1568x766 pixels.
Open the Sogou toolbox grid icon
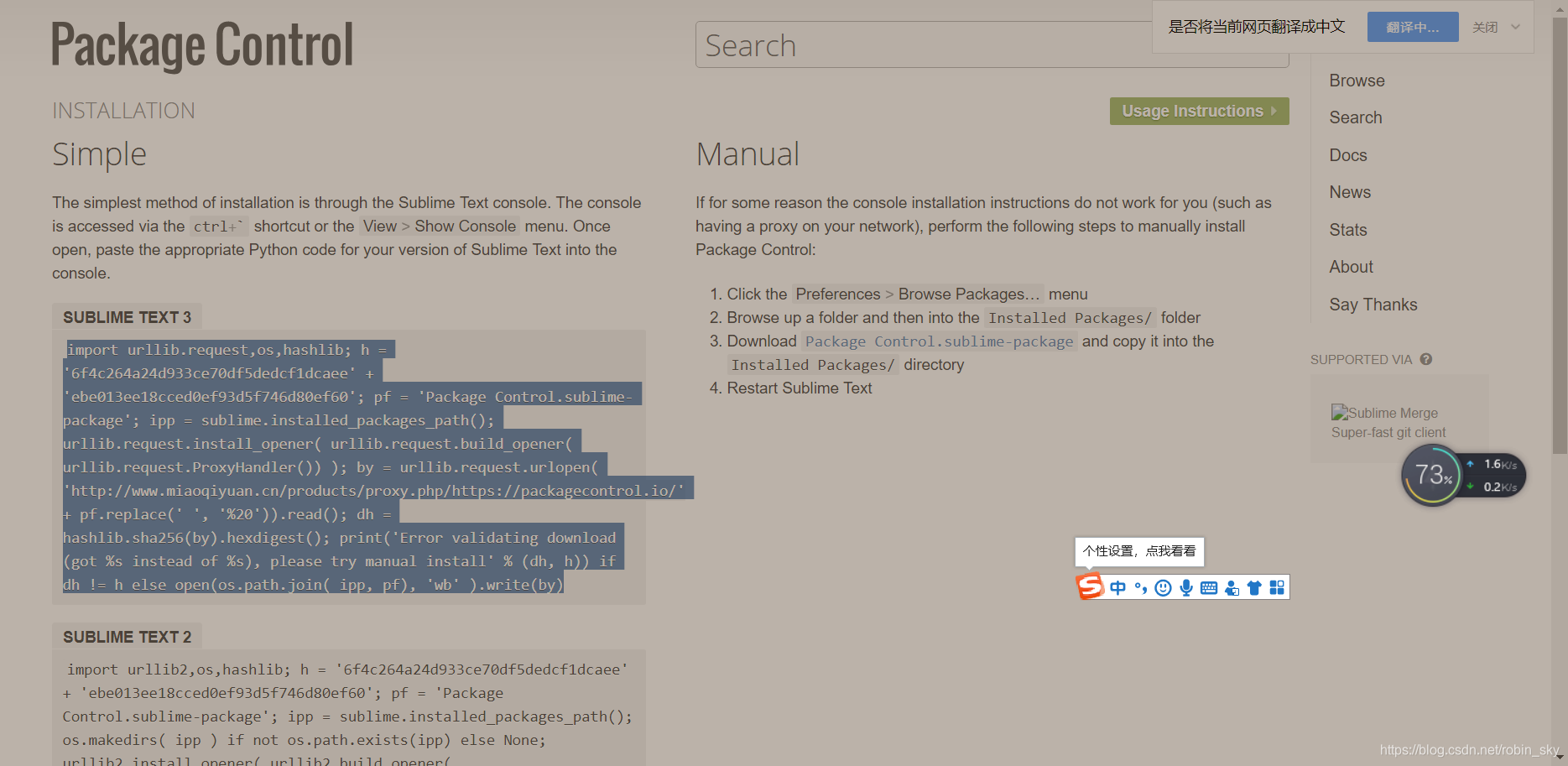coord(1277,587)
